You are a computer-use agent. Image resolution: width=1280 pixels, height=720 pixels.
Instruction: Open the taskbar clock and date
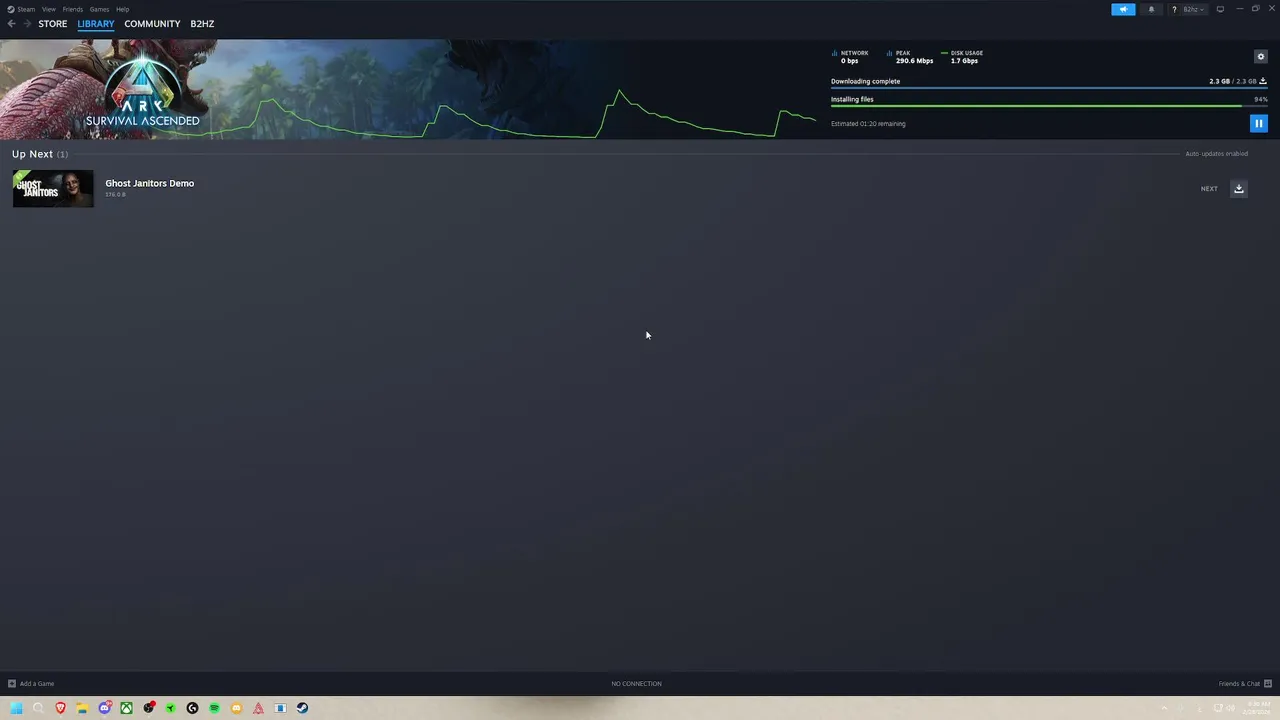pyautogui.click(x=1258, y=708)
